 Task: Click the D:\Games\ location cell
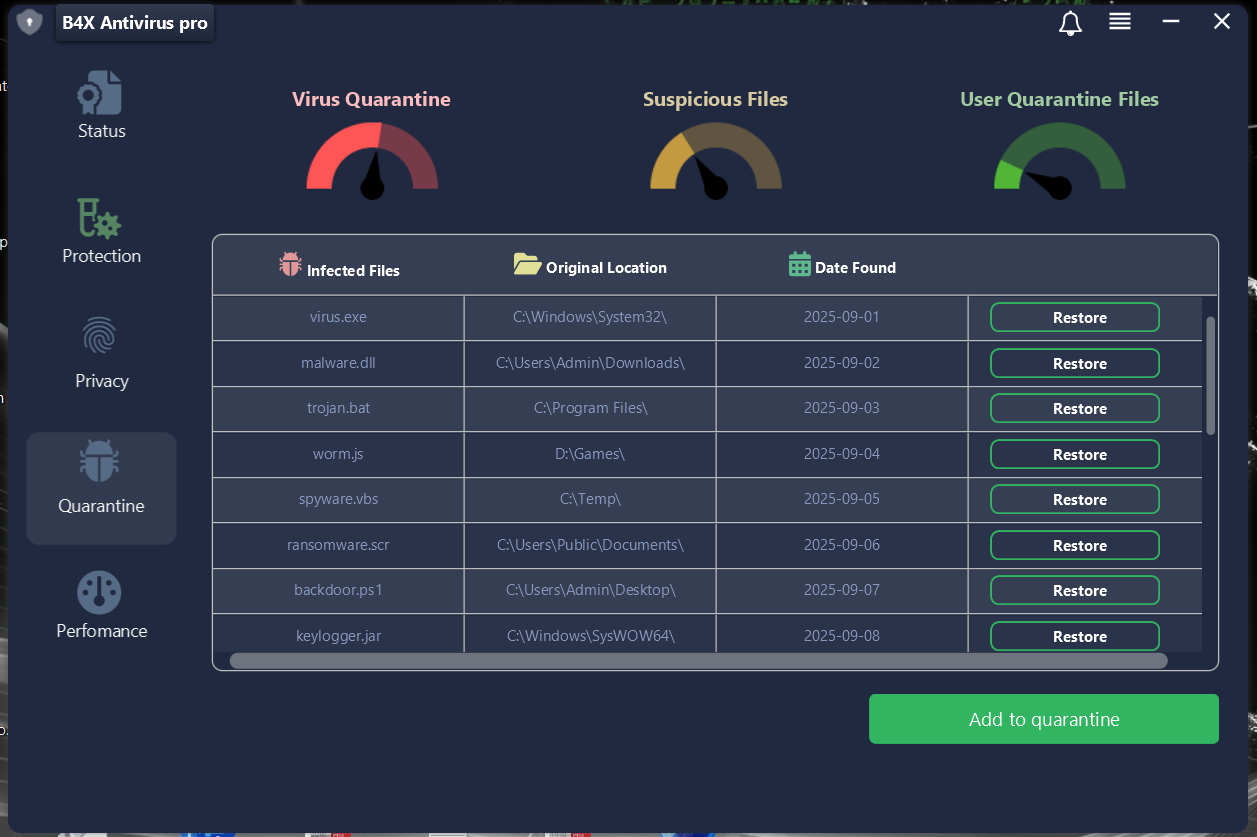pyautogui.click(x=590, y=454)
